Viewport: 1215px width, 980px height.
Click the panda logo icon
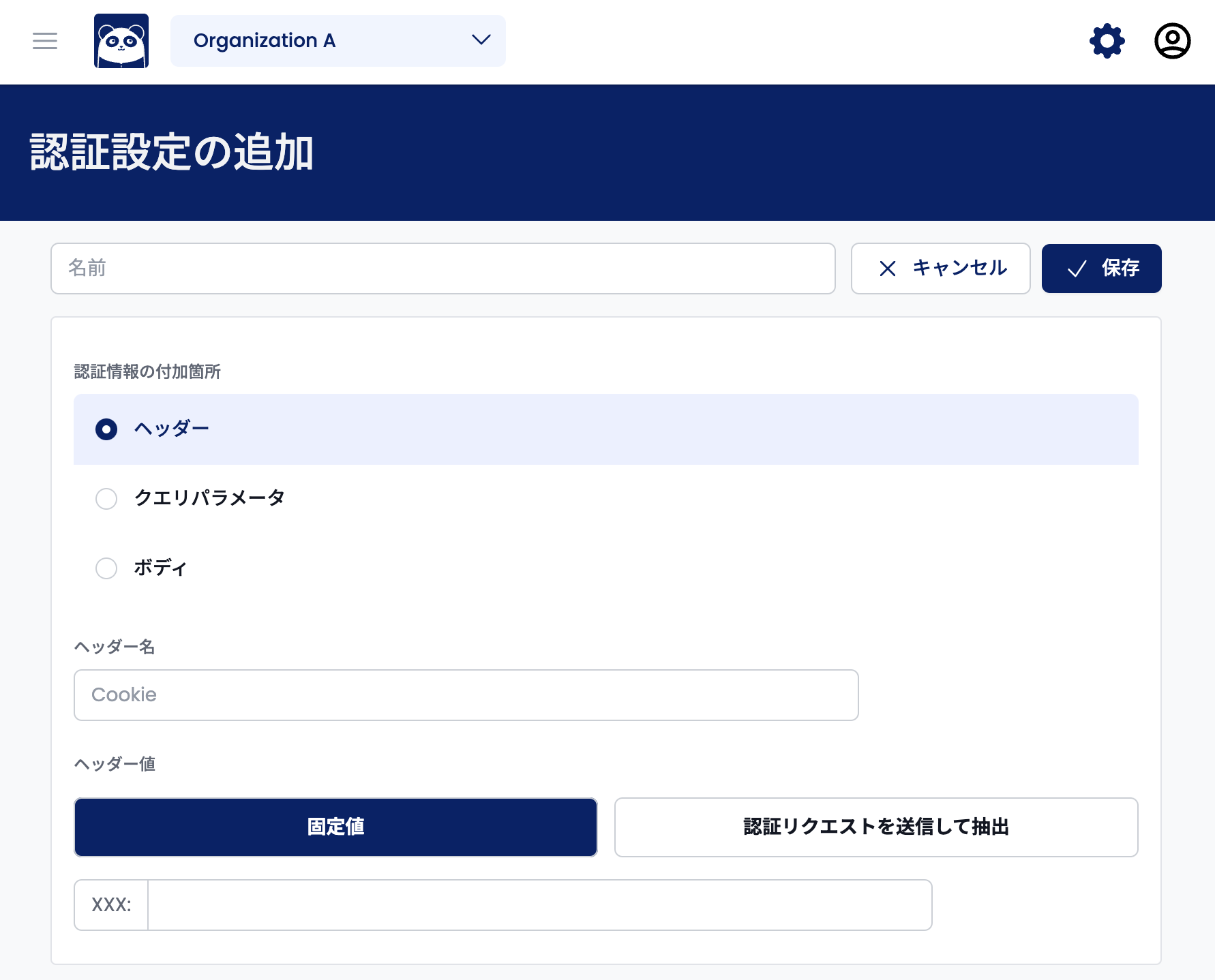pos(121,41)
